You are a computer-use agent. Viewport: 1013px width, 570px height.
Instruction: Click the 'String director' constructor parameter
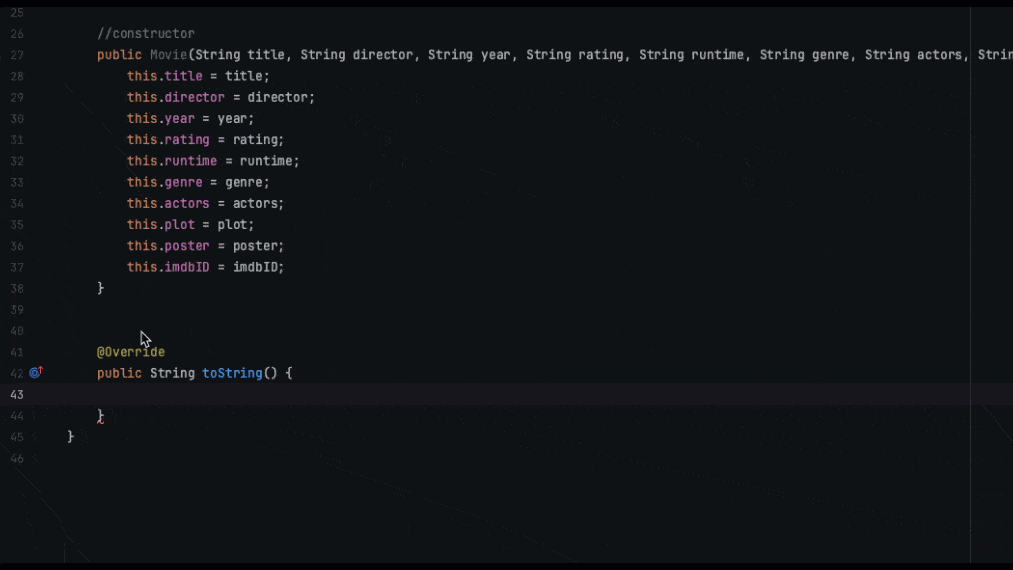357,55
